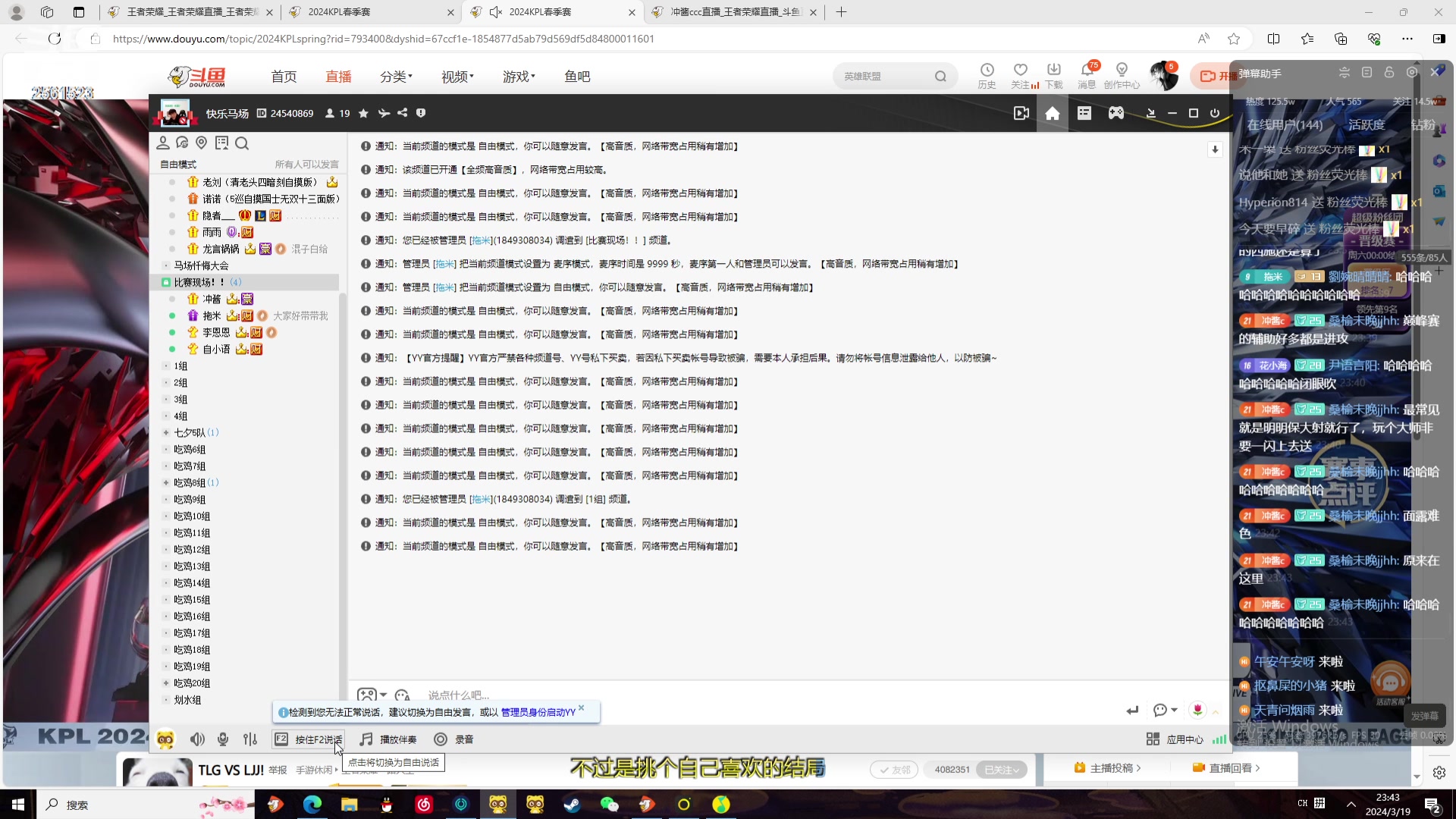The height and width of the screenshot is (819, 1456).
Task: Open audio mixer settings sliders icon
Action: click(250, 739)
